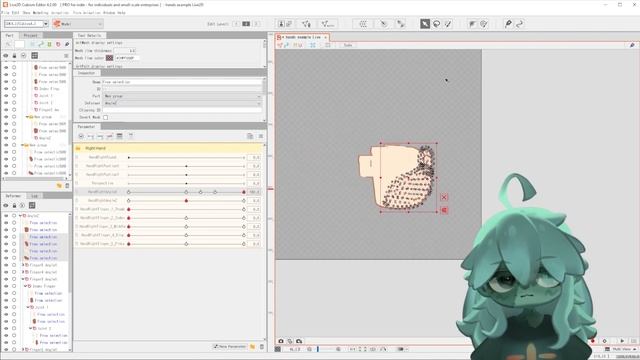Click the Mesh line color swatch
Image resolution: width=640 pixels, height=360 pixels.
coord(109,58)
